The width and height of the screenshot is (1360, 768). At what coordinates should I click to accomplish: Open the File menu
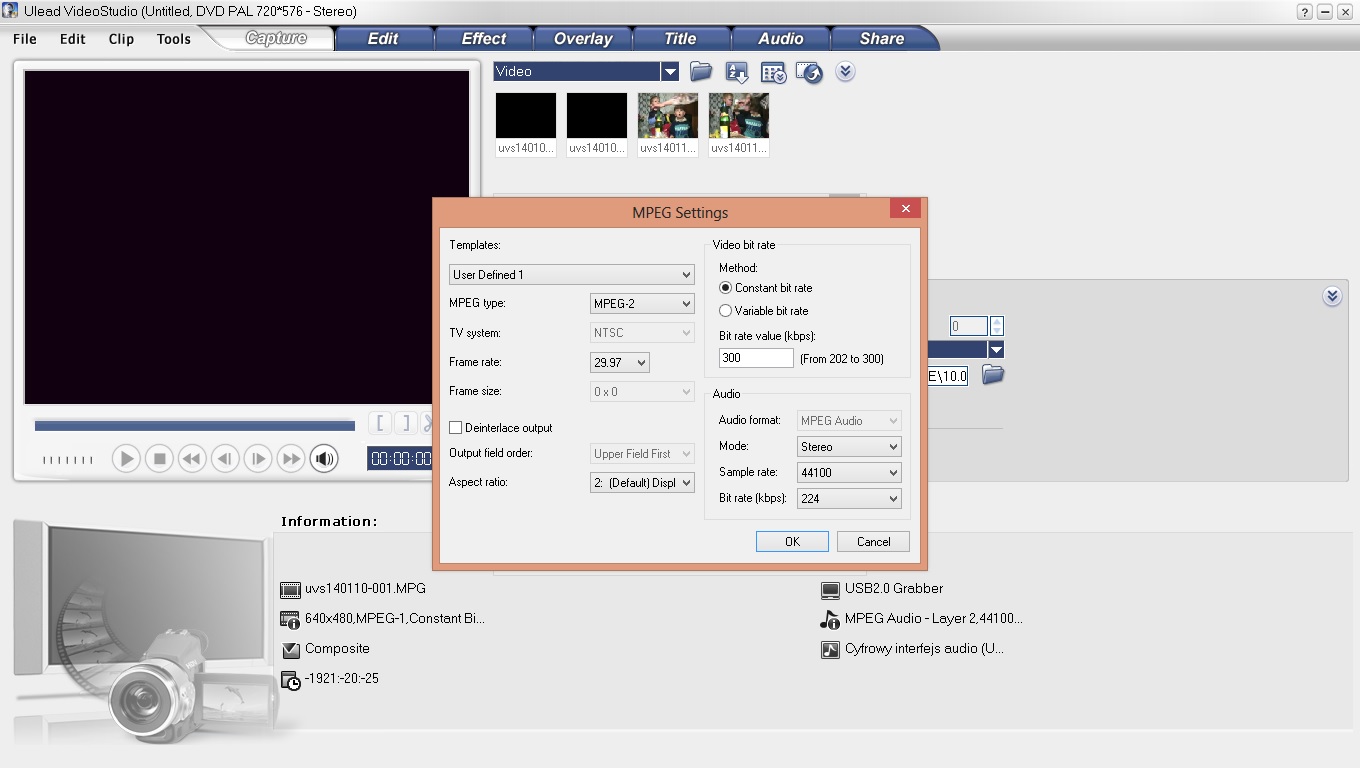point(25,39)
